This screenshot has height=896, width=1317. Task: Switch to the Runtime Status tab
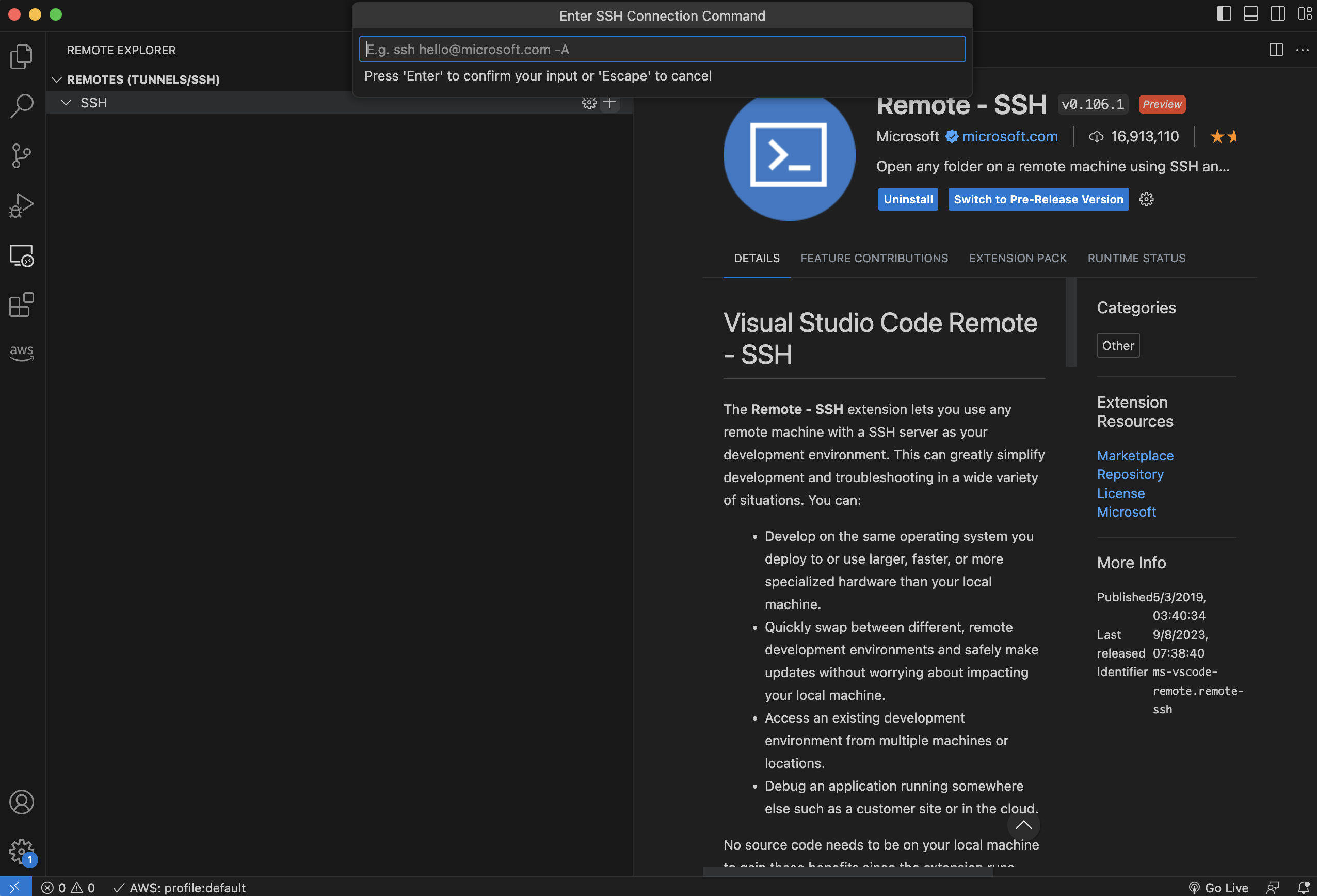1136,258
